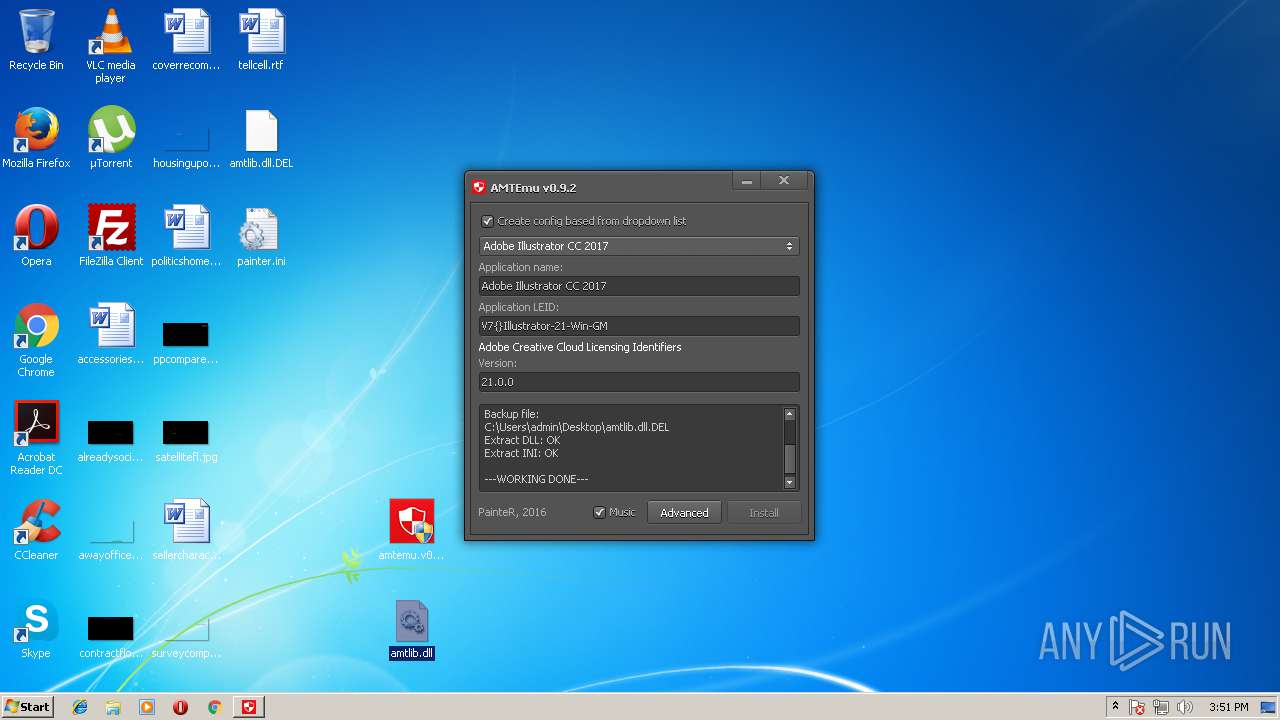The height and width of the screenshot is (720, 1280).
Task: Click the Chrome icon in the taskbar
Action: 214,707
